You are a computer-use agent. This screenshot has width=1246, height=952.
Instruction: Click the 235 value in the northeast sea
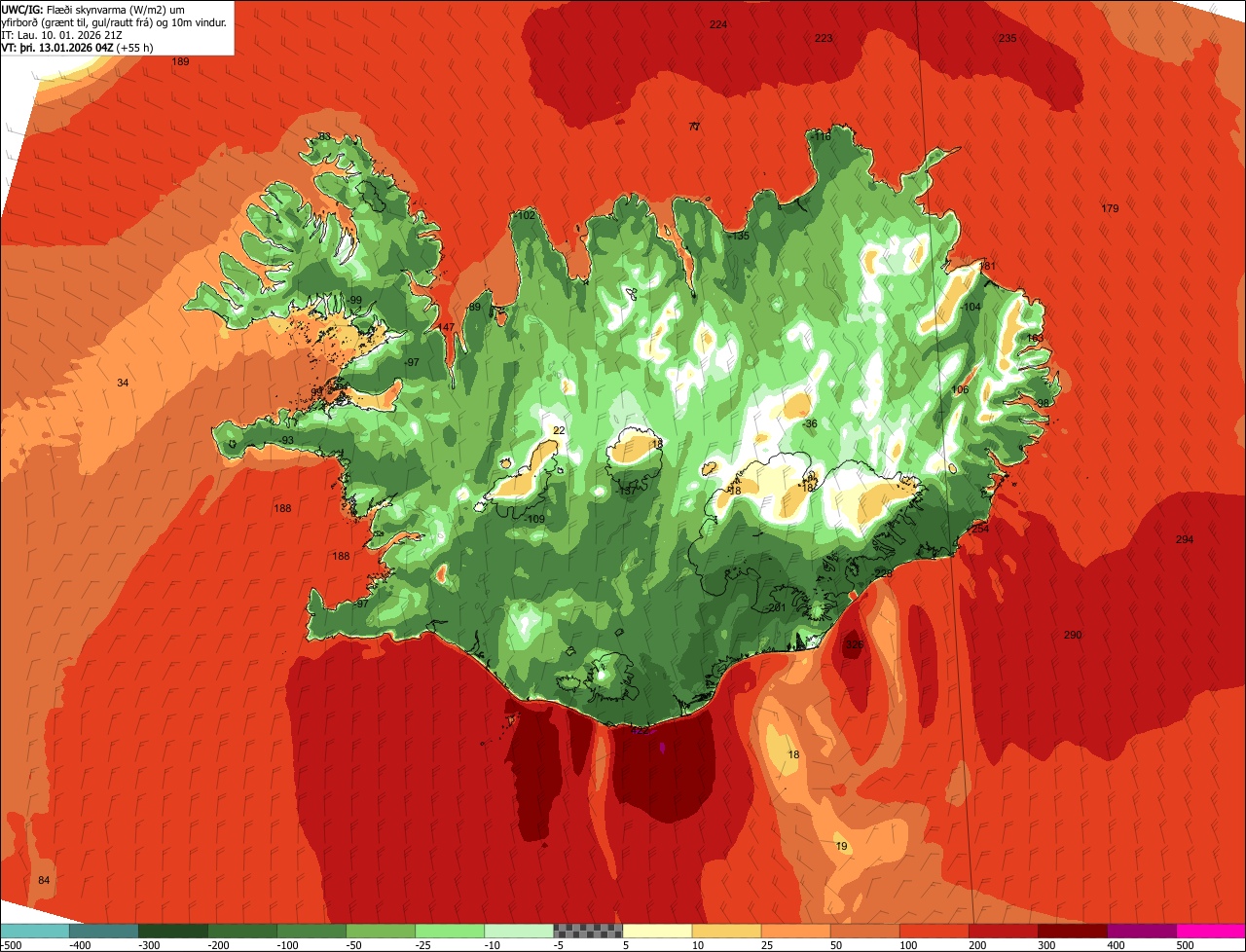(x=1008, y=38)
